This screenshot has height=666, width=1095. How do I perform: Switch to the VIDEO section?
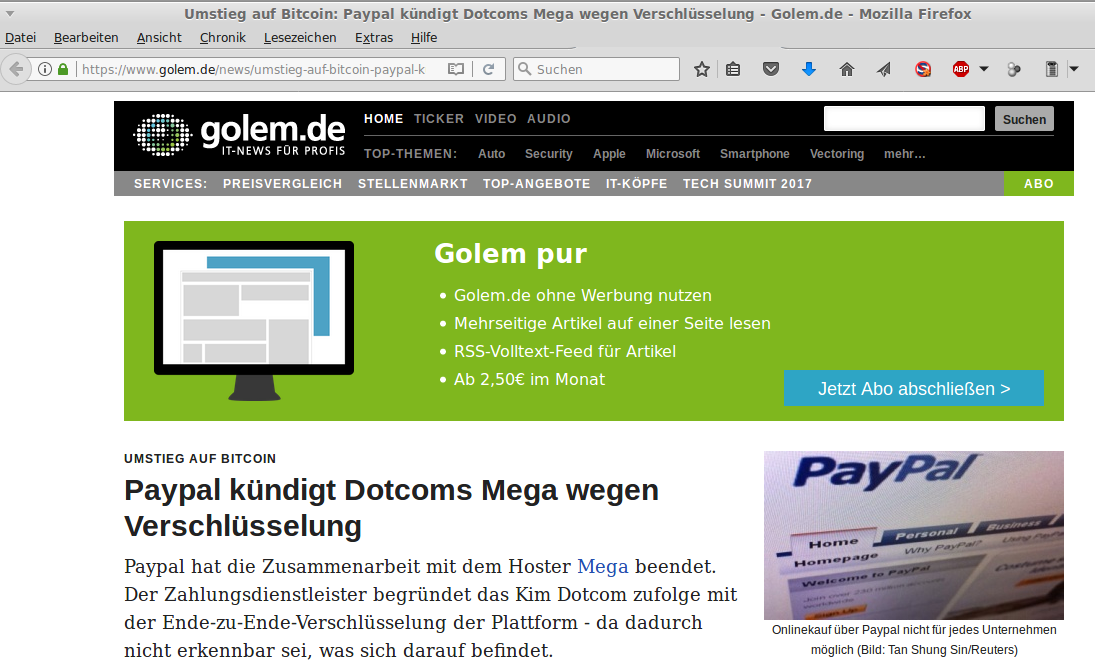point(496,119)
